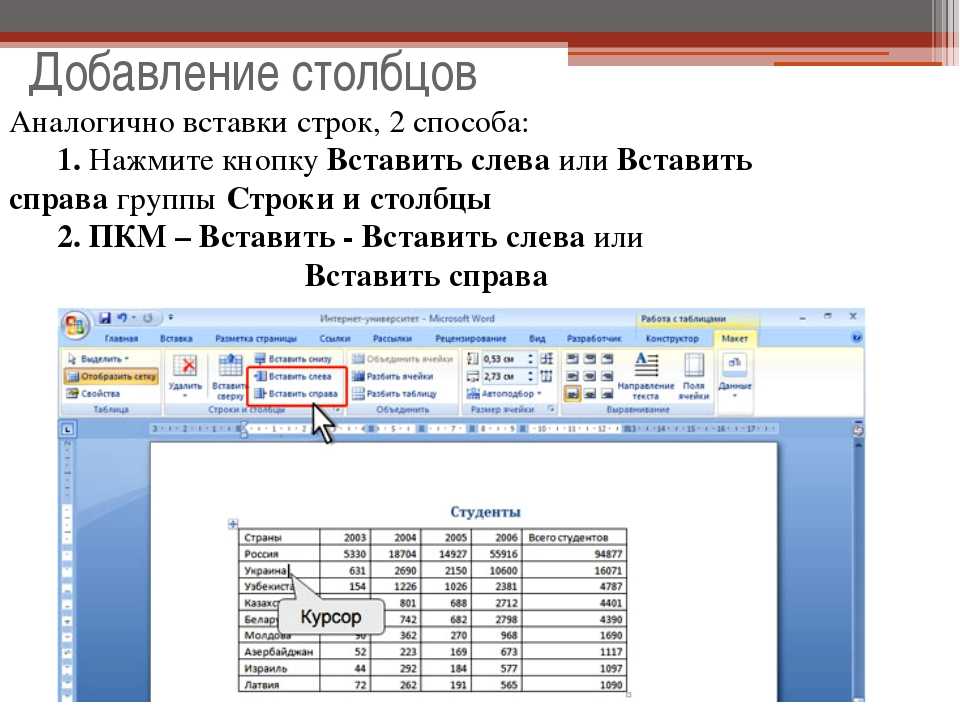Screen dimensions: 960x720
Task: Click the Undo icon in quick access toolbar
Action: pyautogui.click(x=122, y=318)
